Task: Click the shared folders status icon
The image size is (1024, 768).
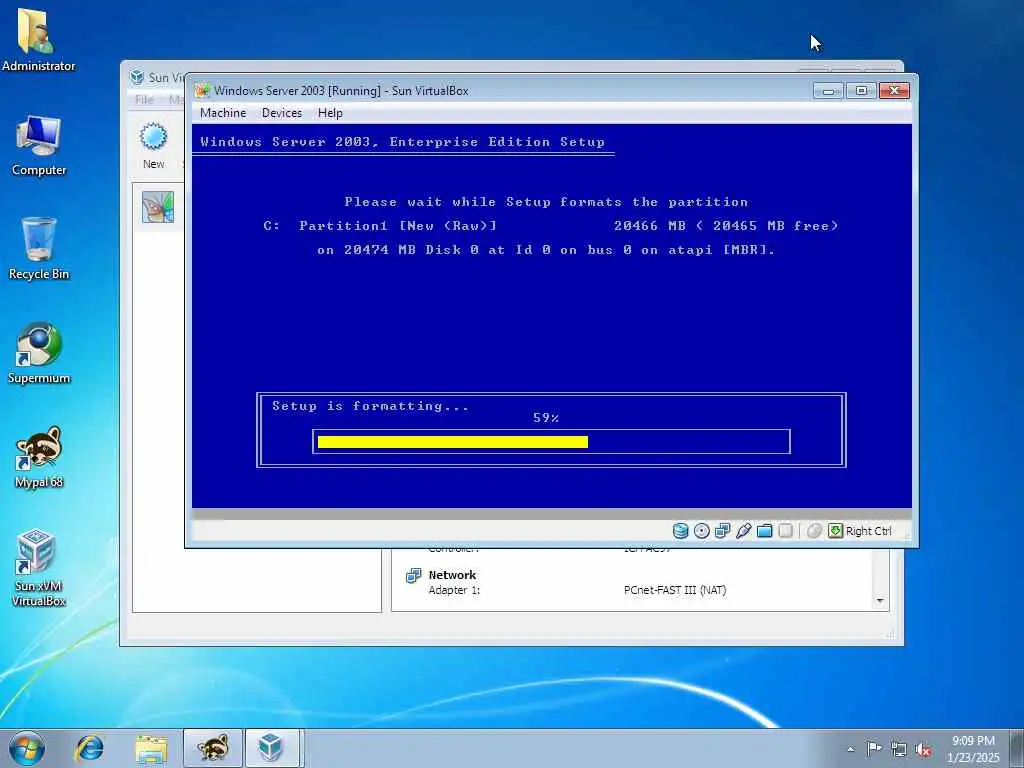Action: pyautogui.click(x=764, y=531)
